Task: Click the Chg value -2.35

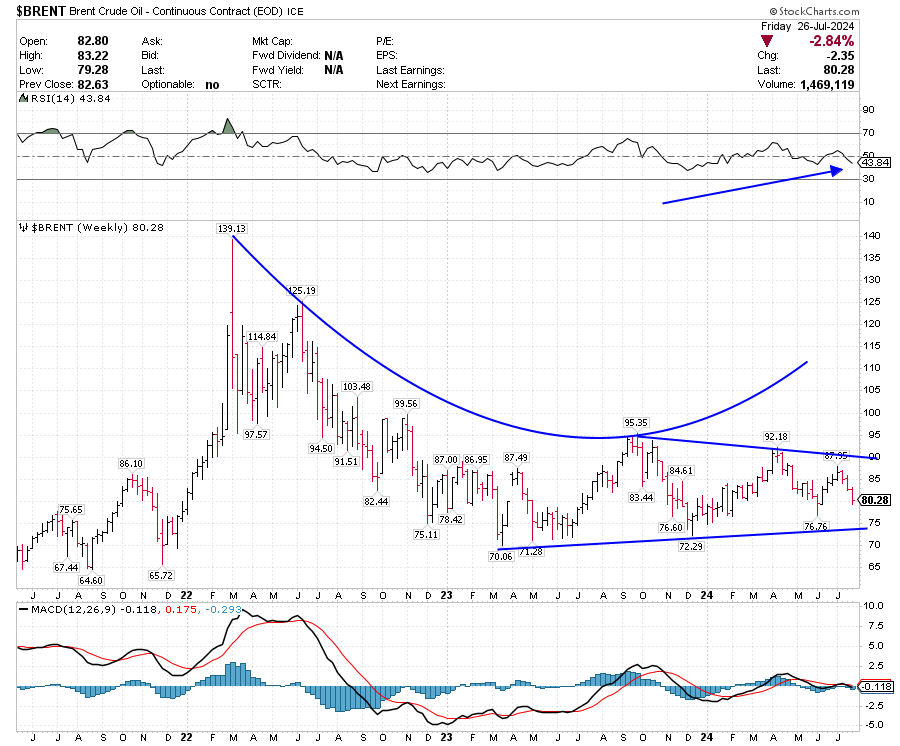Action: [x=840, y=56]
